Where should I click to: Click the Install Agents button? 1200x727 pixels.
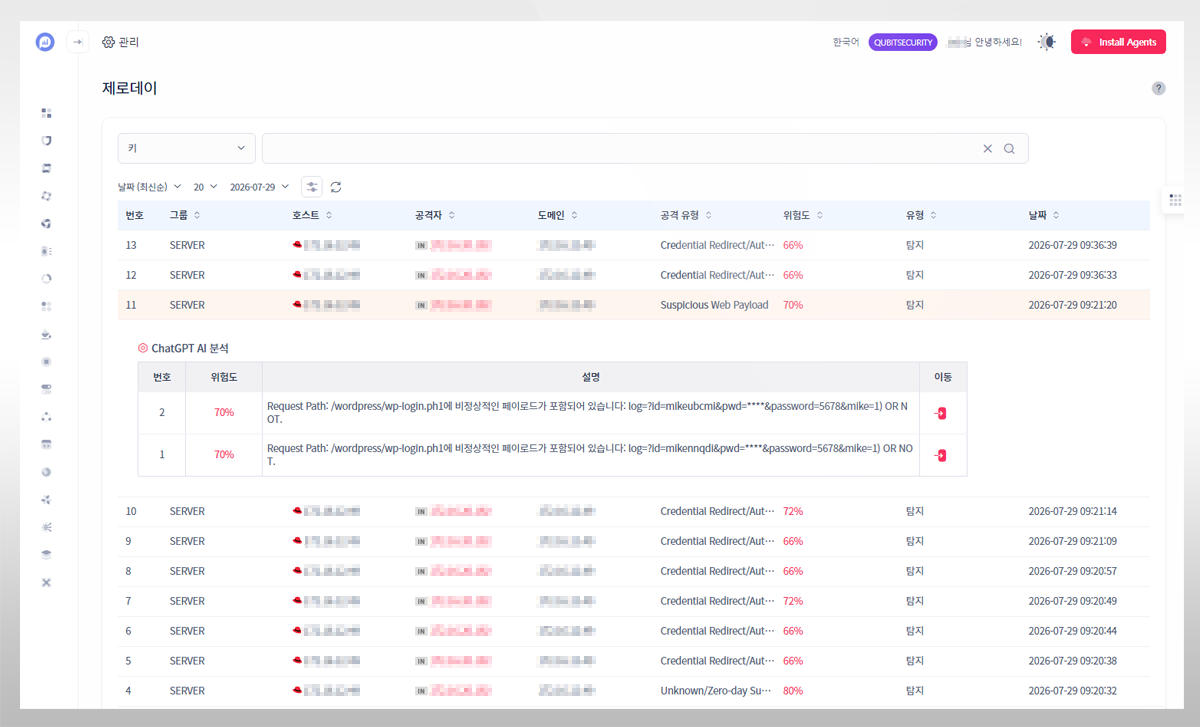click(1118, 42)
